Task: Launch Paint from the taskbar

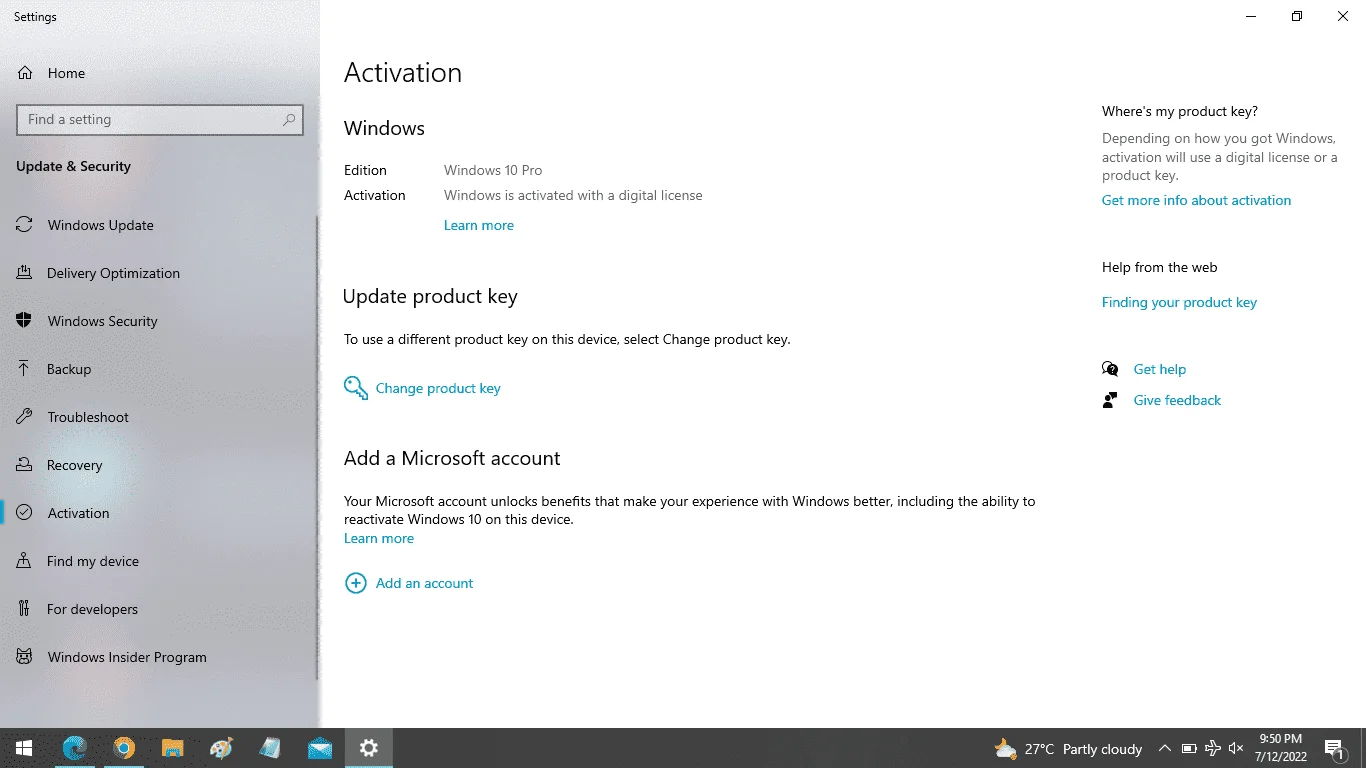Action: 222,748
